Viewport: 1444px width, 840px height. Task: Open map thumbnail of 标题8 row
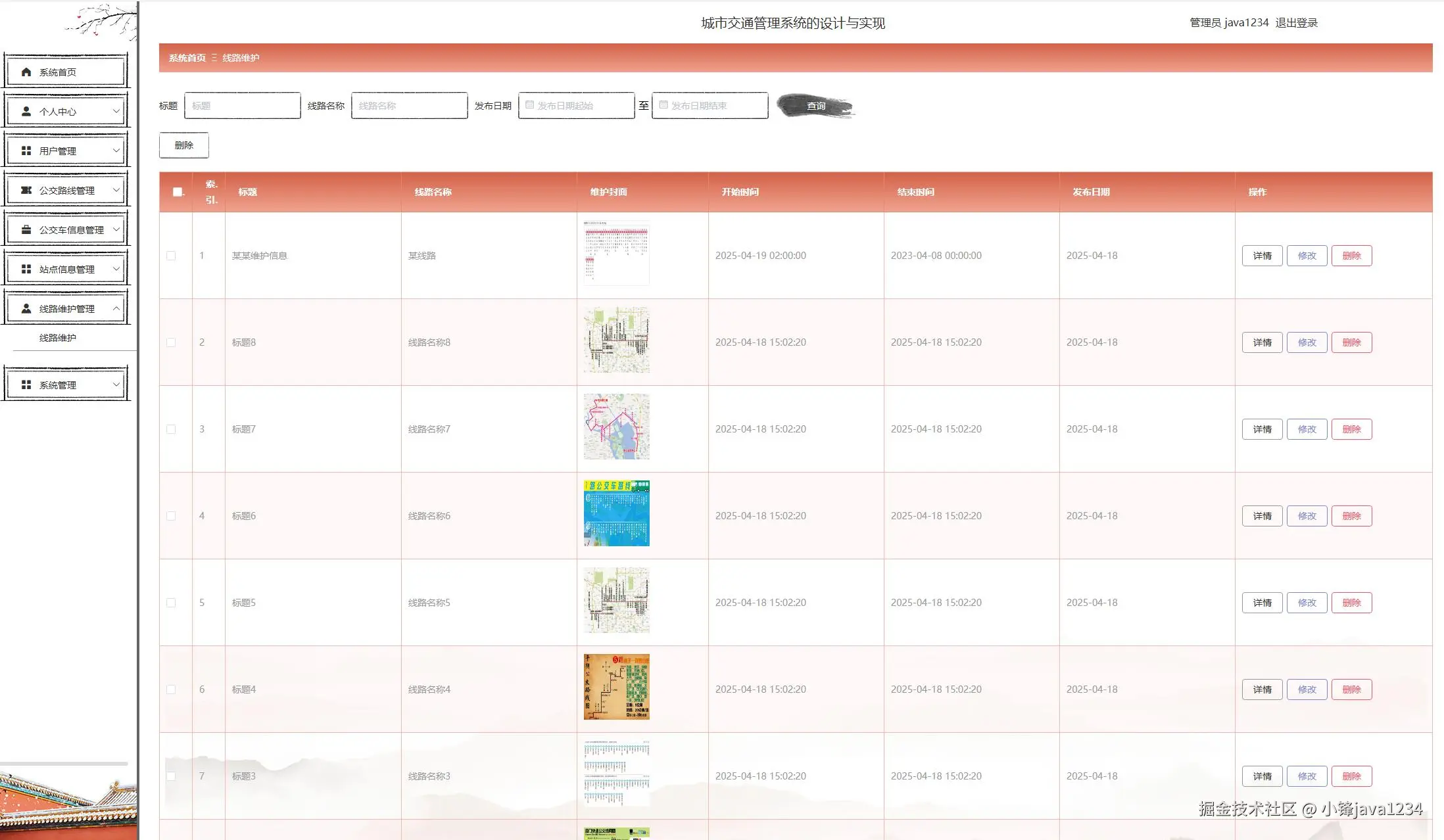coord(617,340)
